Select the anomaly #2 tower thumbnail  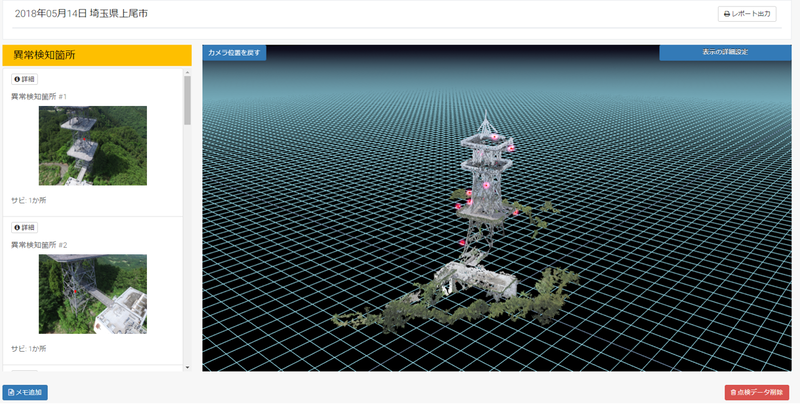click(93, 294)
